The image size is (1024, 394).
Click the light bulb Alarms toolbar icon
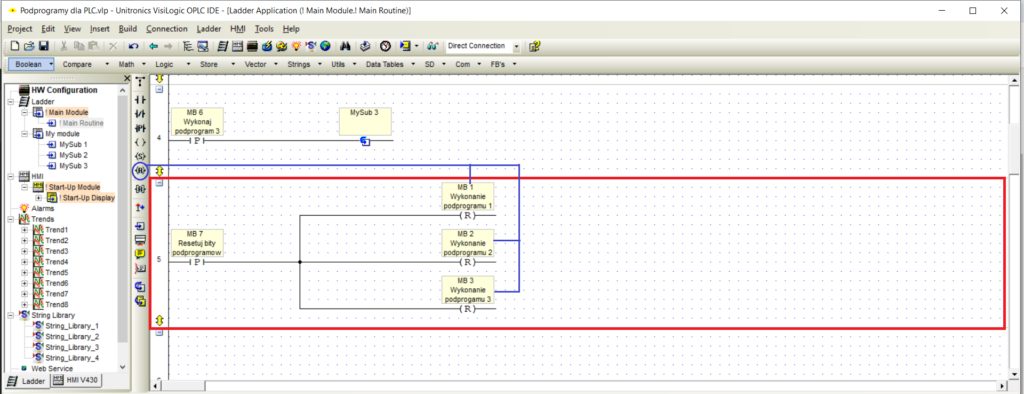click(x=296, y=46)
